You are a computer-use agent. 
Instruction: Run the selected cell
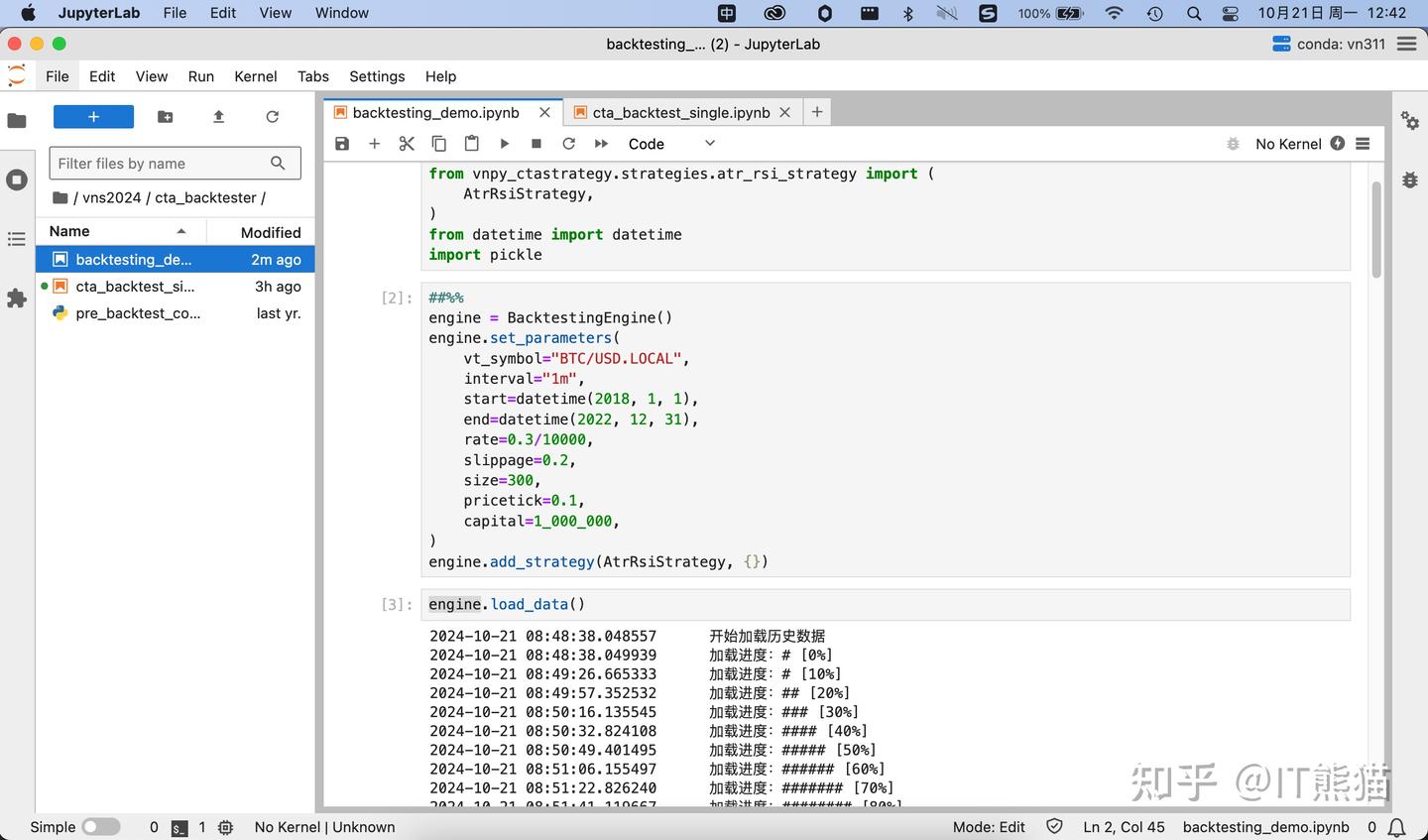[x=504, y=144]
